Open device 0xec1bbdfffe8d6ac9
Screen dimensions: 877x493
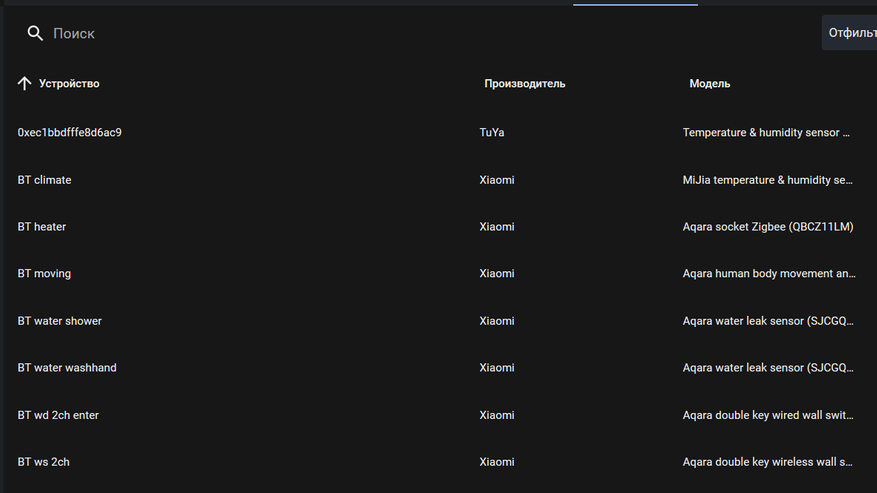point(69,133)
